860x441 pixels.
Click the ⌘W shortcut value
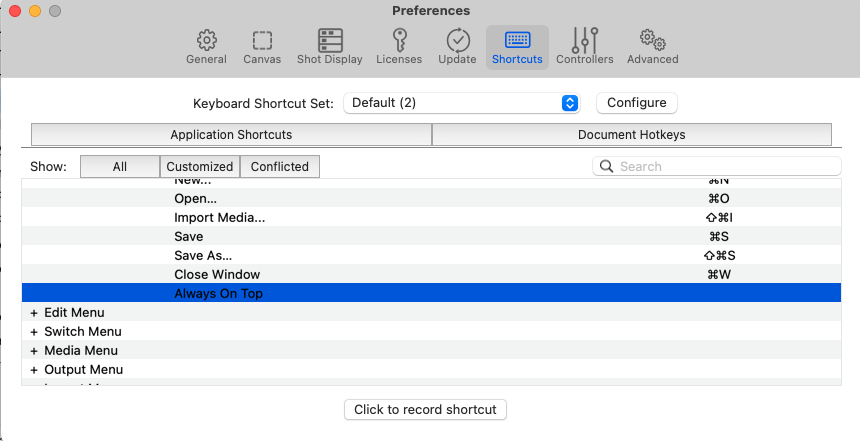click(718, 274)
